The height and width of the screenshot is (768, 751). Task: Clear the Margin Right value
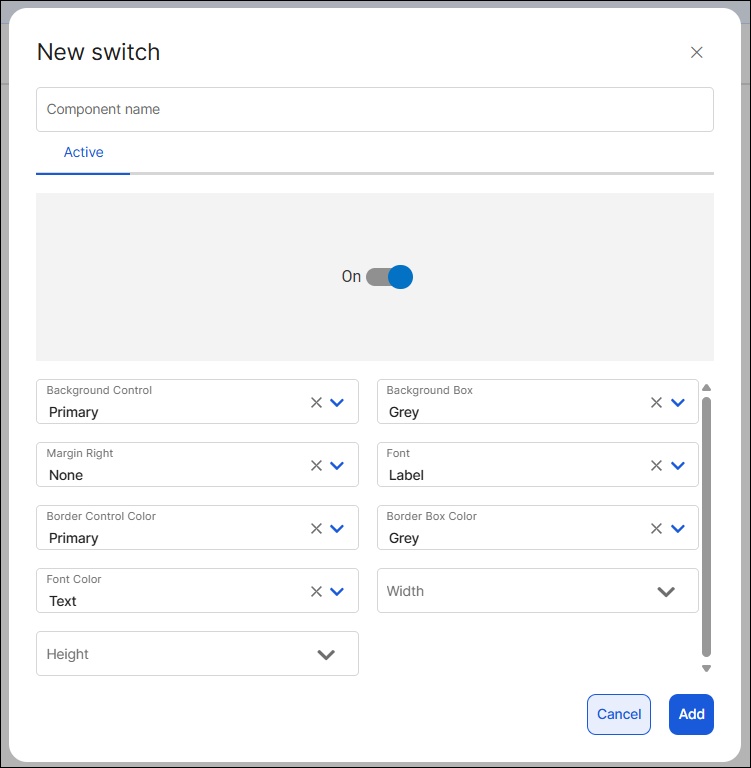tap(316, 465)
